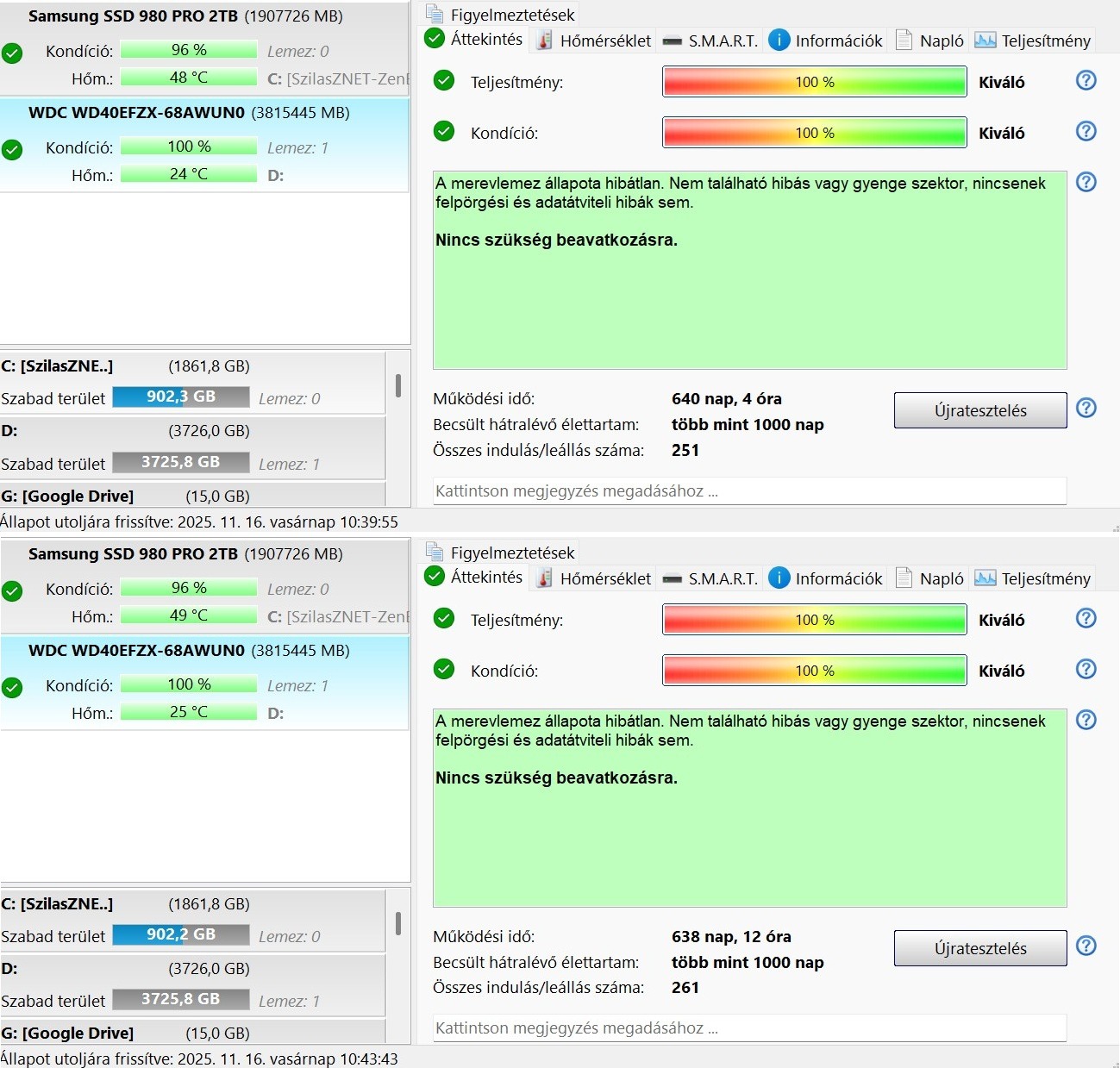Image resolution: width=1120 pixels, height=1068 pixels.
Task: Click the help icon beside Újratesztelés where uptime is 638 nap
Action: 1086,946
